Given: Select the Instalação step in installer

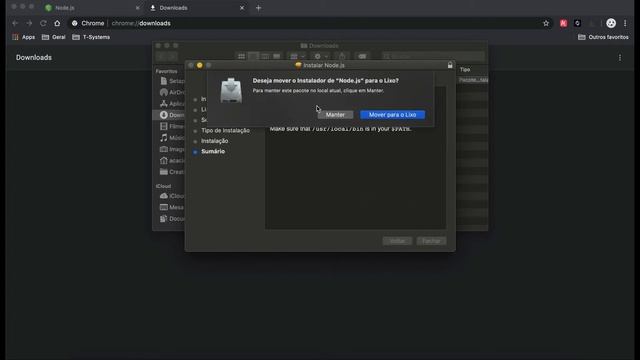Looking at the screenshot, I should [x=214, y=141].
